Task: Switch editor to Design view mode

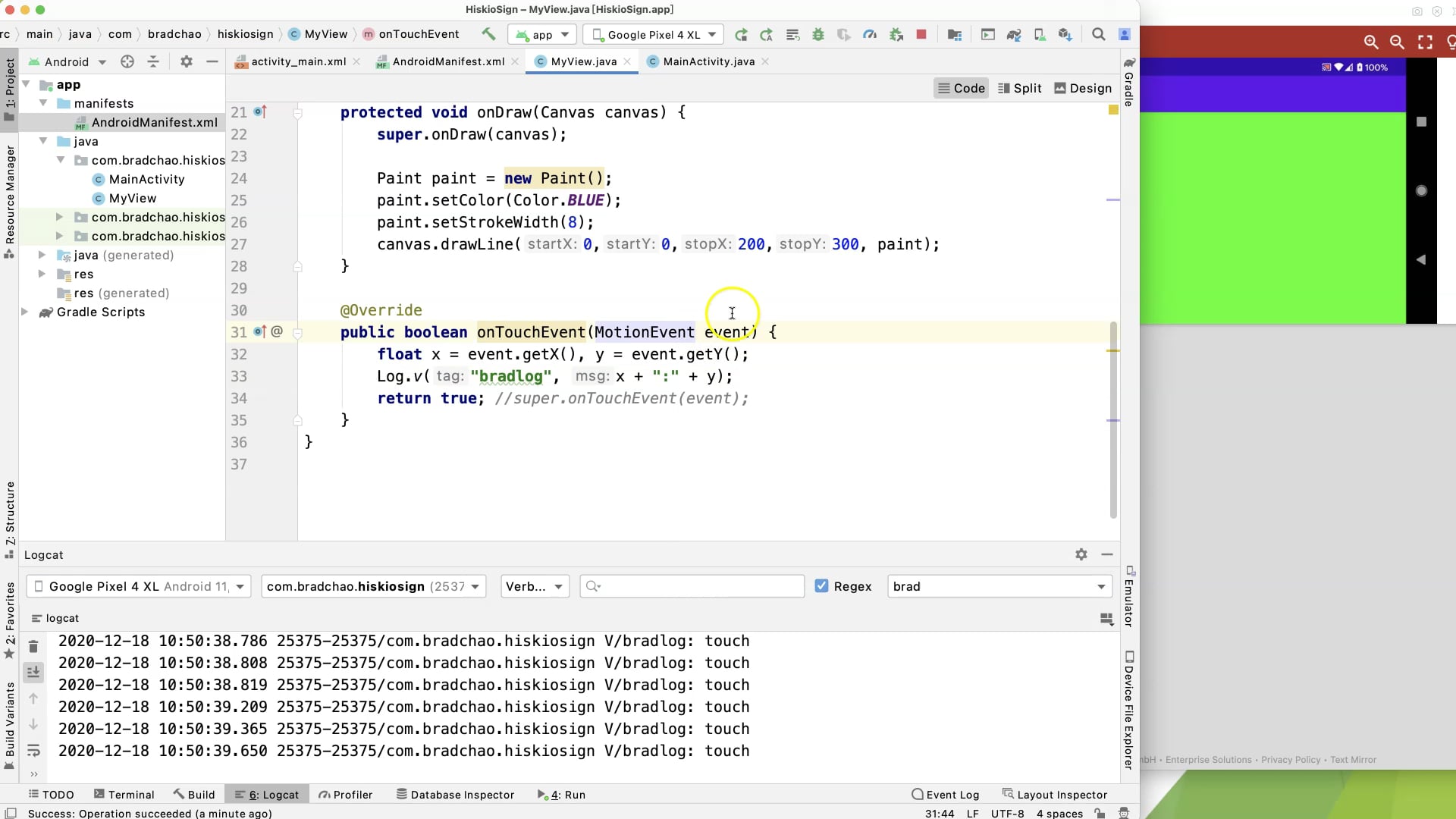Action: pyautogui.click(x=1082, y=88)
